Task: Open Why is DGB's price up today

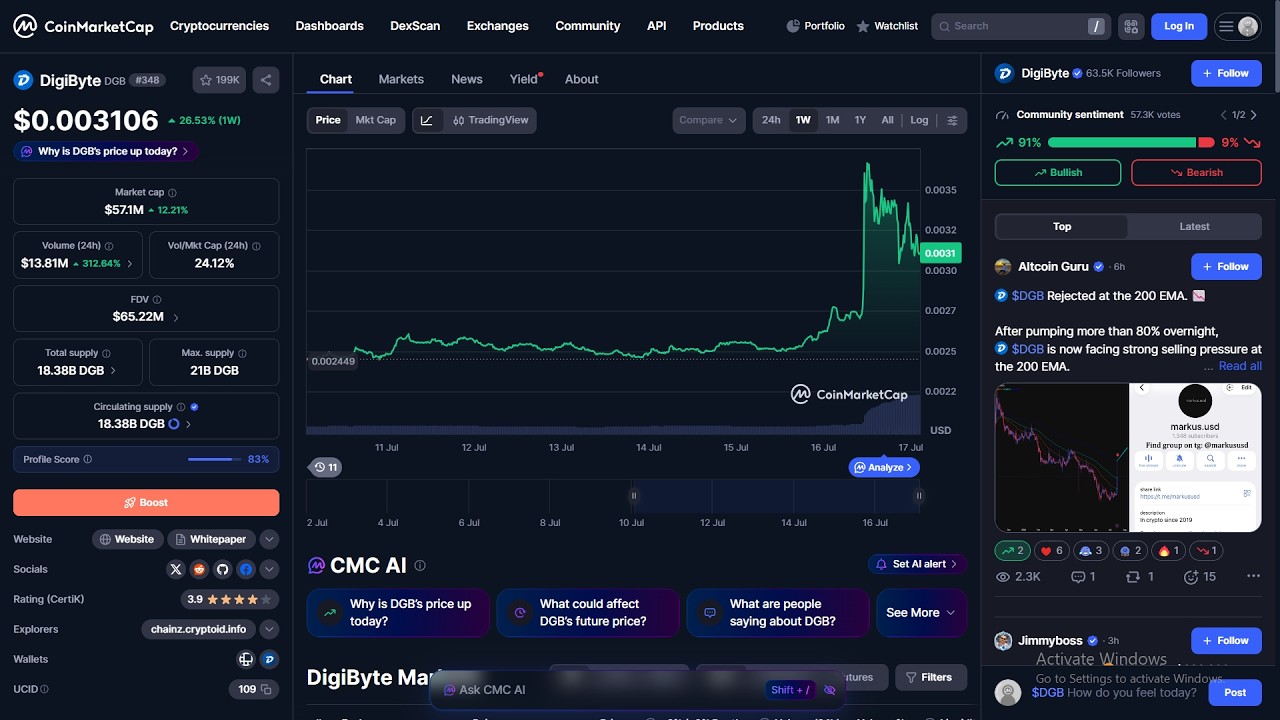Action: click(106, 151)
